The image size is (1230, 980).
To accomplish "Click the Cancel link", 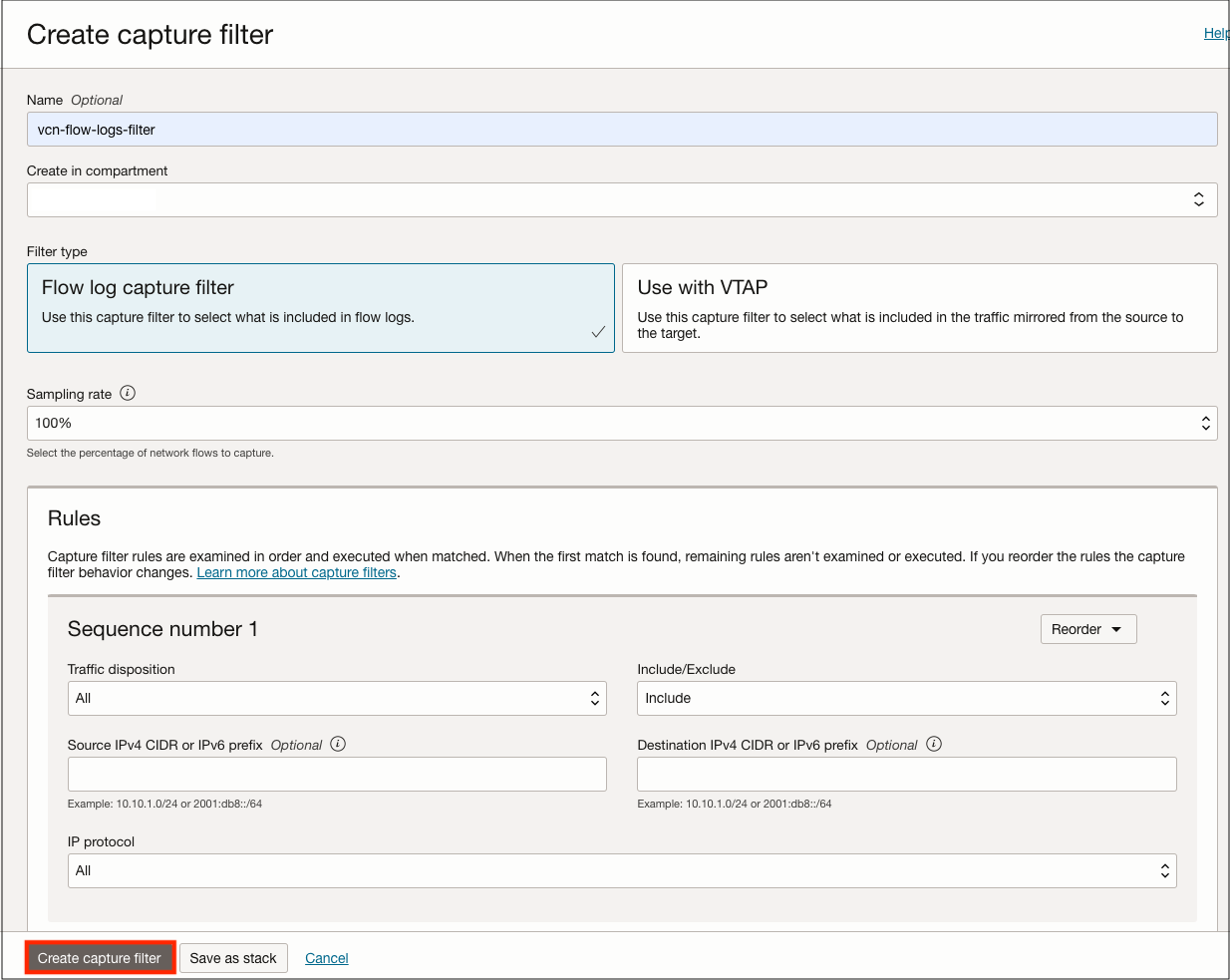I will pos(326,958).
